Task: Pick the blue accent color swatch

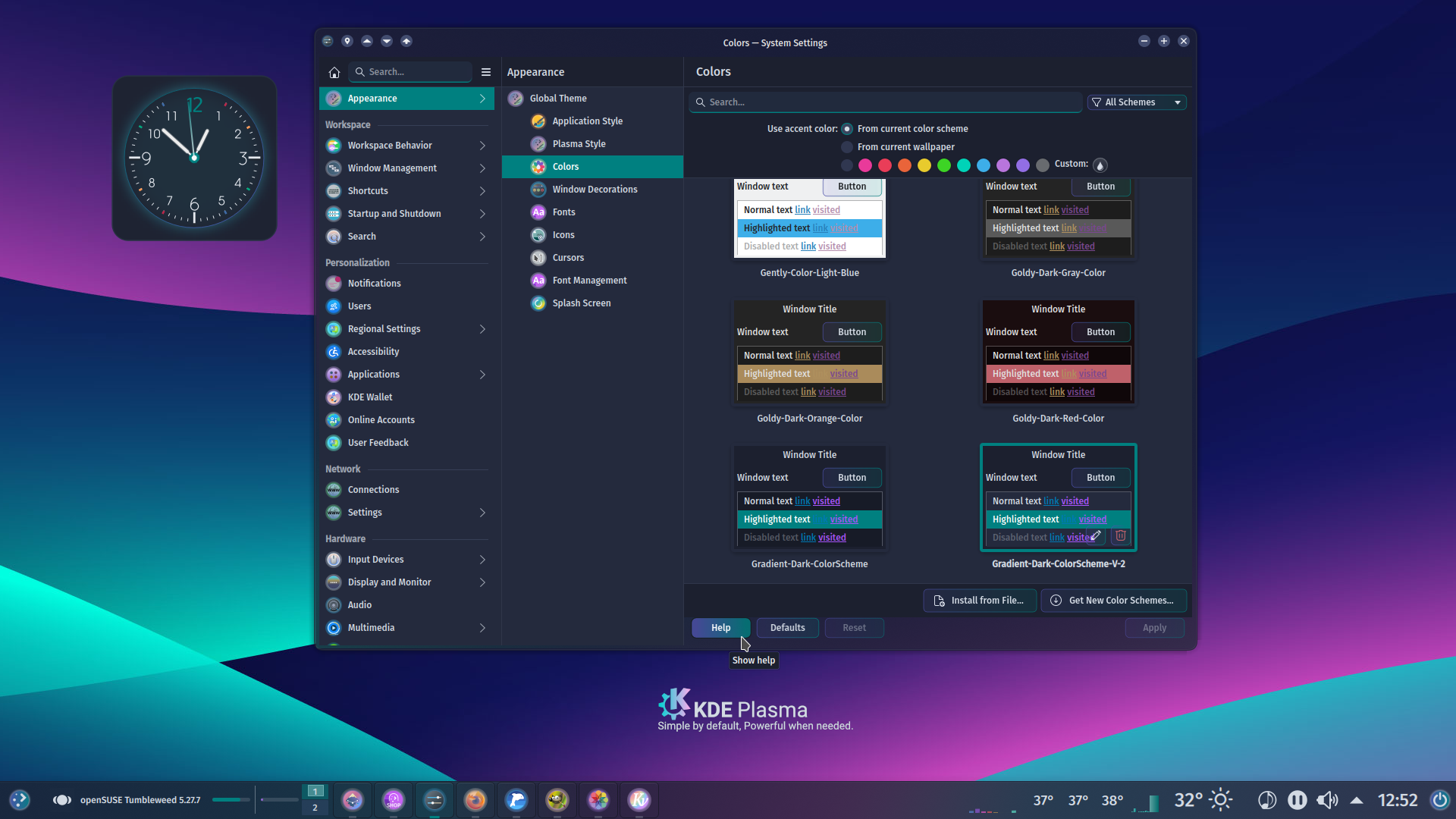Action: (x=984, y=165)
